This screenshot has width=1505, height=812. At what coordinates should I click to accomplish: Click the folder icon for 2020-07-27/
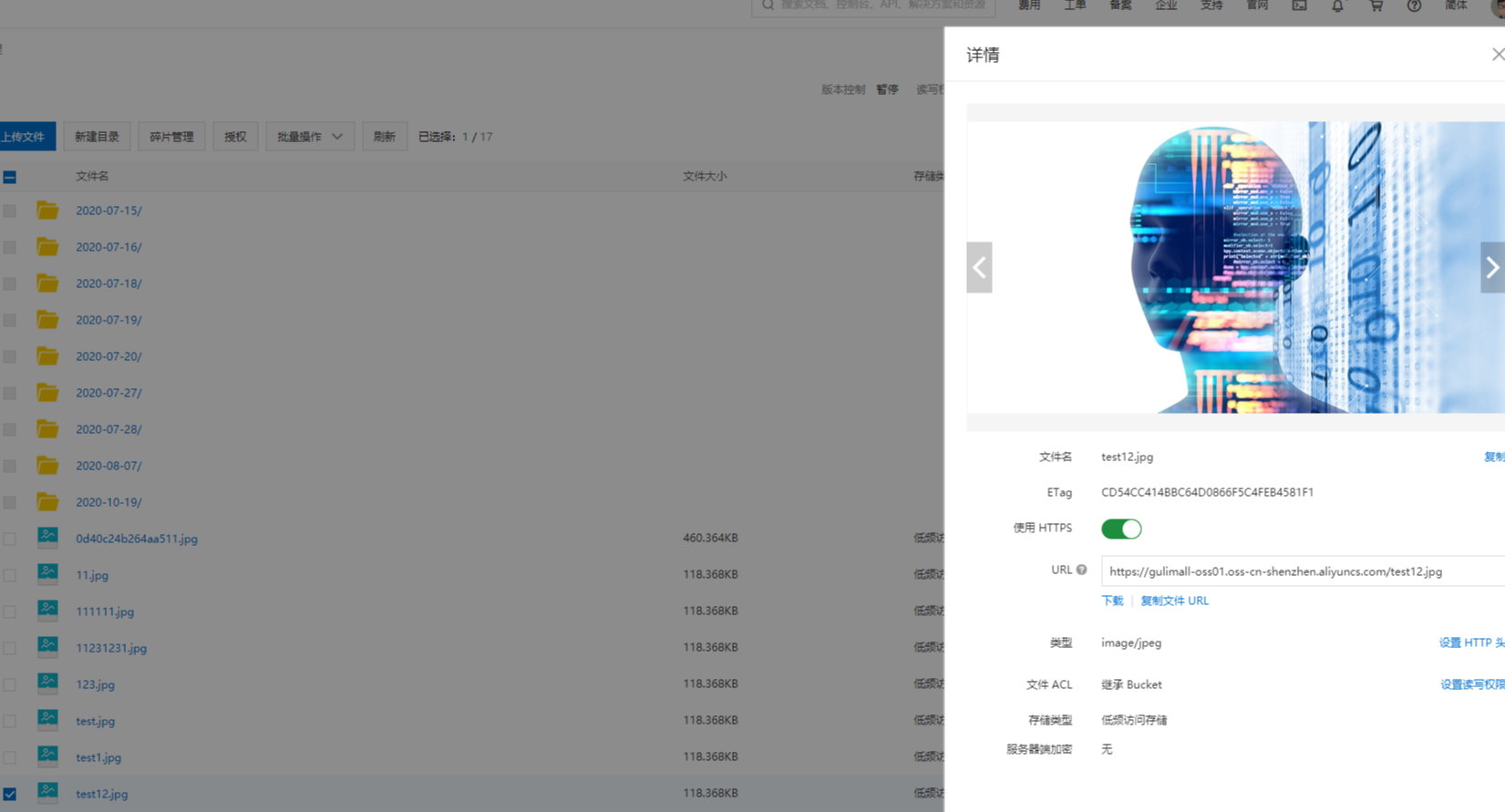click(47, 392)
